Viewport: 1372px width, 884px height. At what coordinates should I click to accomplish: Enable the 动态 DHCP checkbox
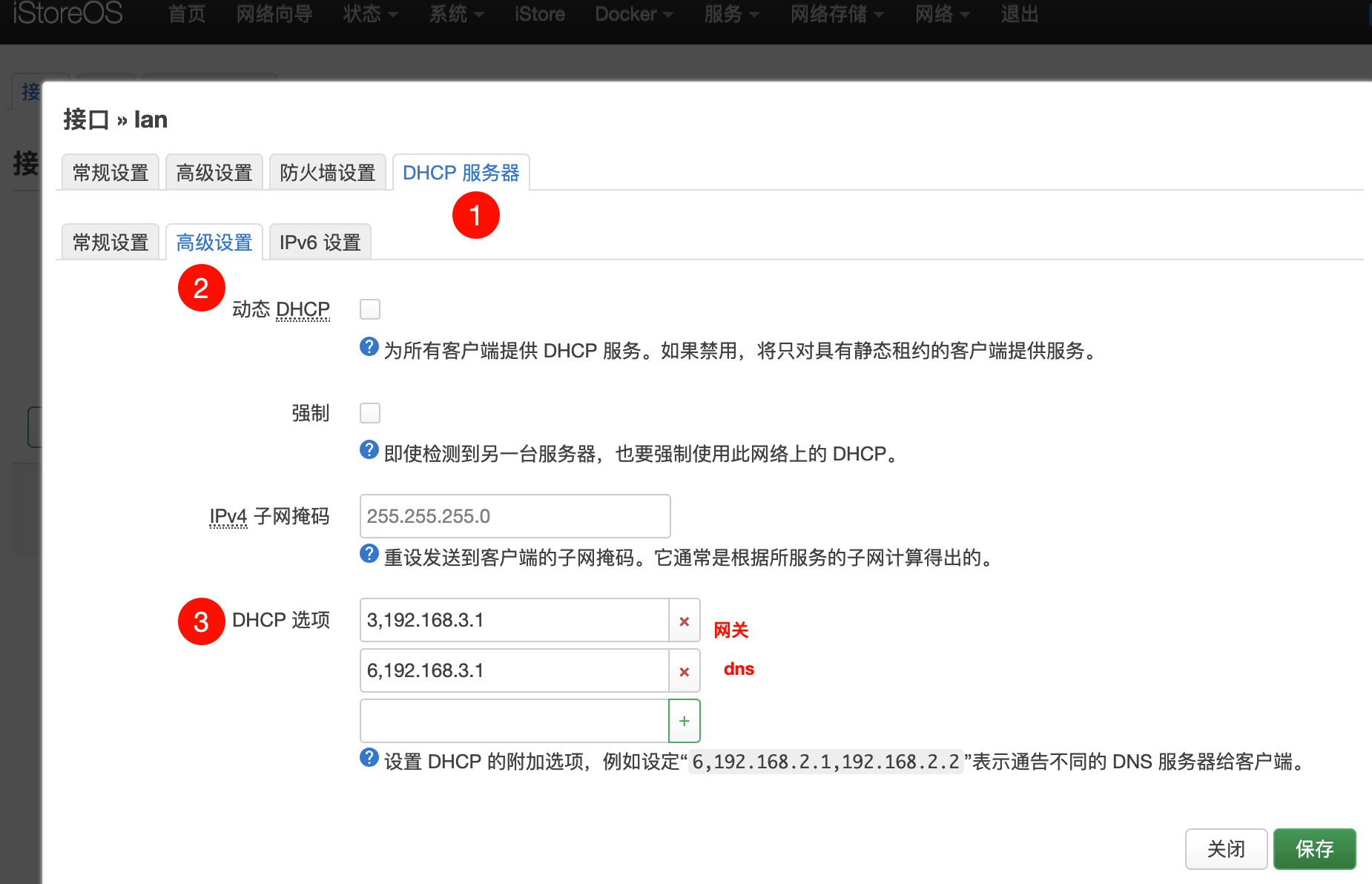coord(369,309)
